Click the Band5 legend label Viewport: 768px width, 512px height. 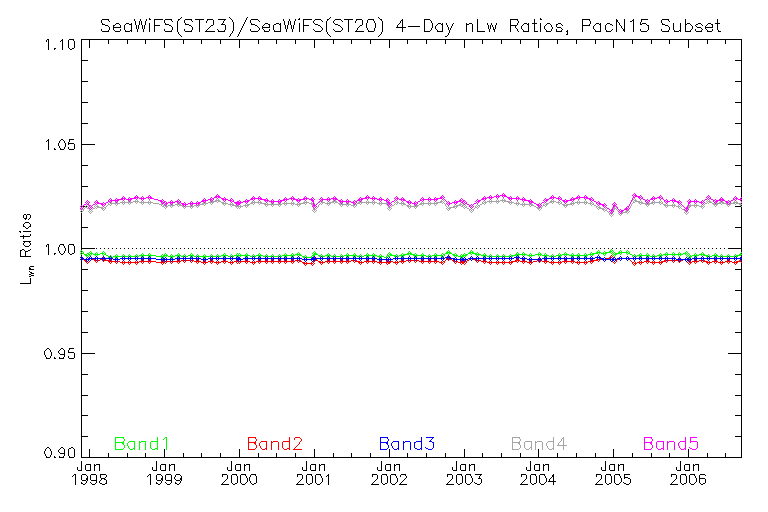click(x=671, y=444)
